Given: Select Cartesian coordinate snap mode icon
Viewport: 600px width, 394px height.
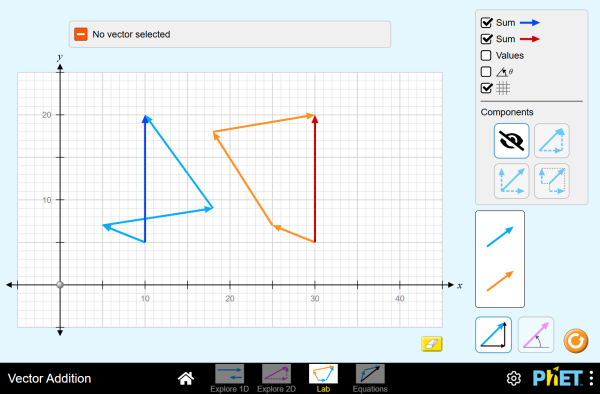Looking at the screenshot, I should tap(493, 335).
